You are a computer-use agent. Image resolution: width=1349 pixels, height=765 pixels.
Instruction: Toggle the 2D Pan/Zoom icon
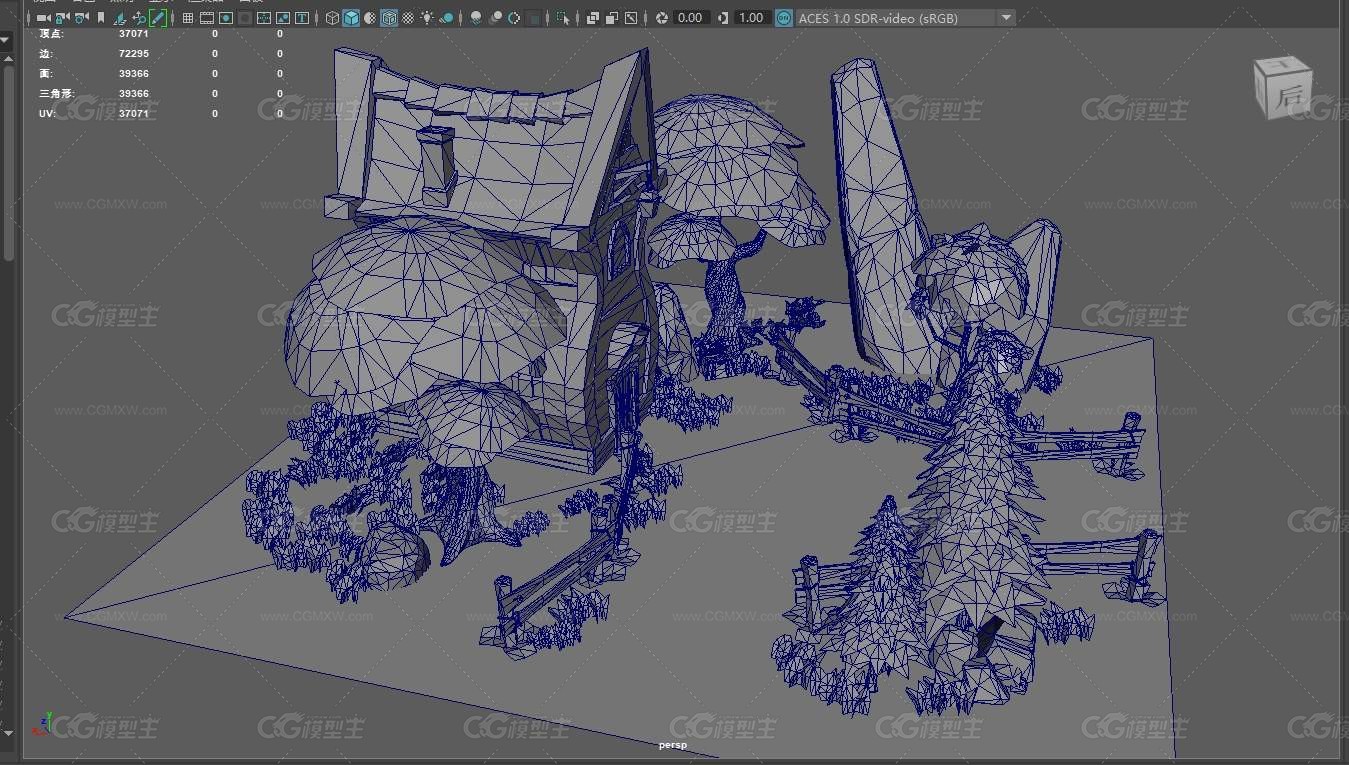click(x=139, y=18)
